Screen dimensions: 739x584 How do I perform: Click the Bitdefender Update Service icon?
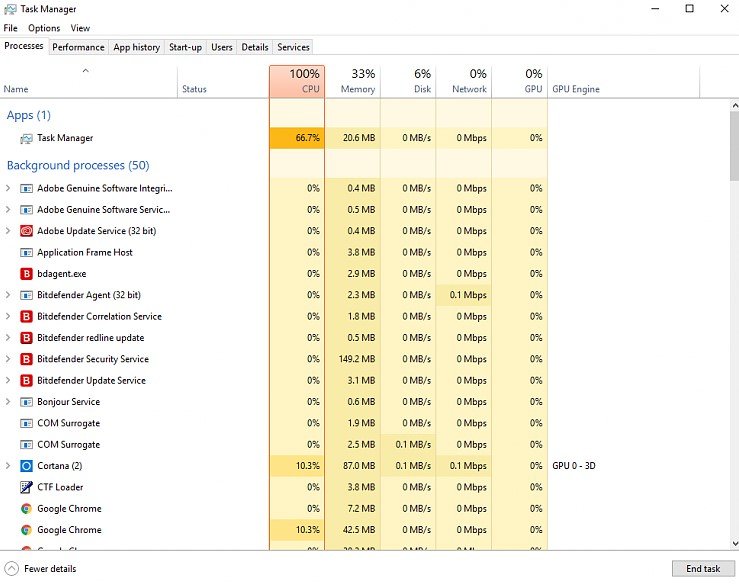(x=26, y=380)
